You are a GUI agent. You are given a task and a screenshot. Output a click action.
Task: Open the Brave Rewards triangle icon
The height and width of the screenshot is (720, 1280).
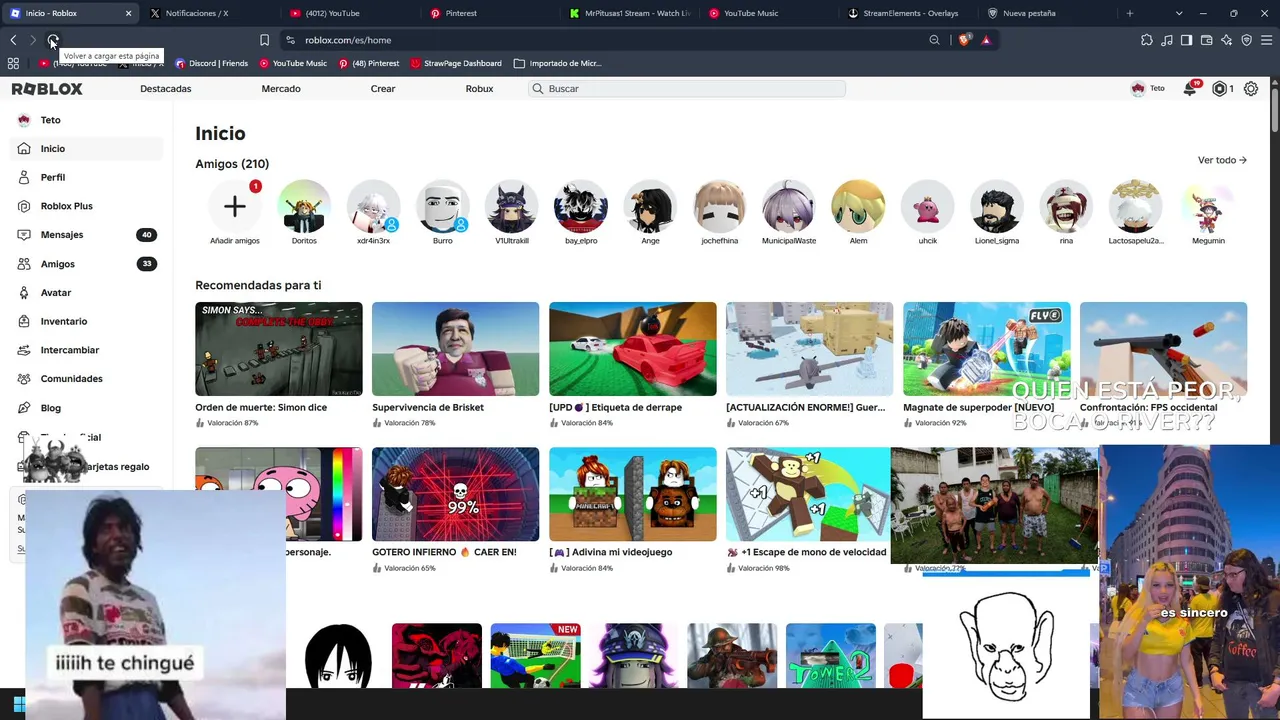tap(986, 40)
